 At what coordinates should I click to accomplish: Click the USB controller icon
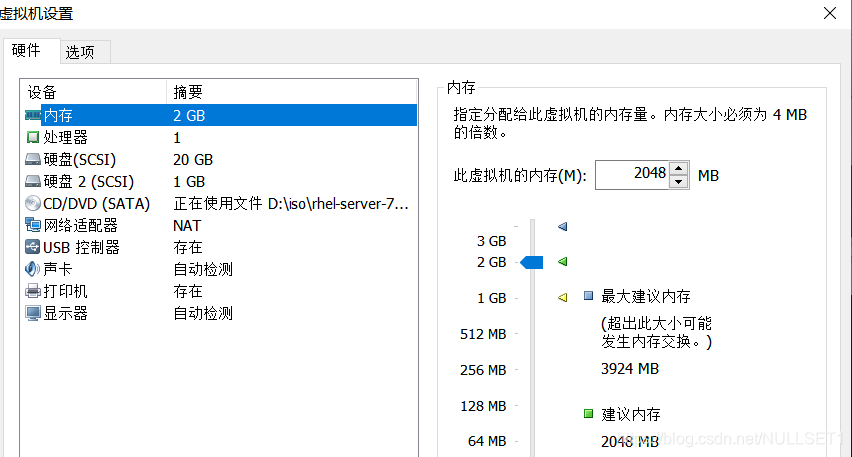click(x=33, y=247)
